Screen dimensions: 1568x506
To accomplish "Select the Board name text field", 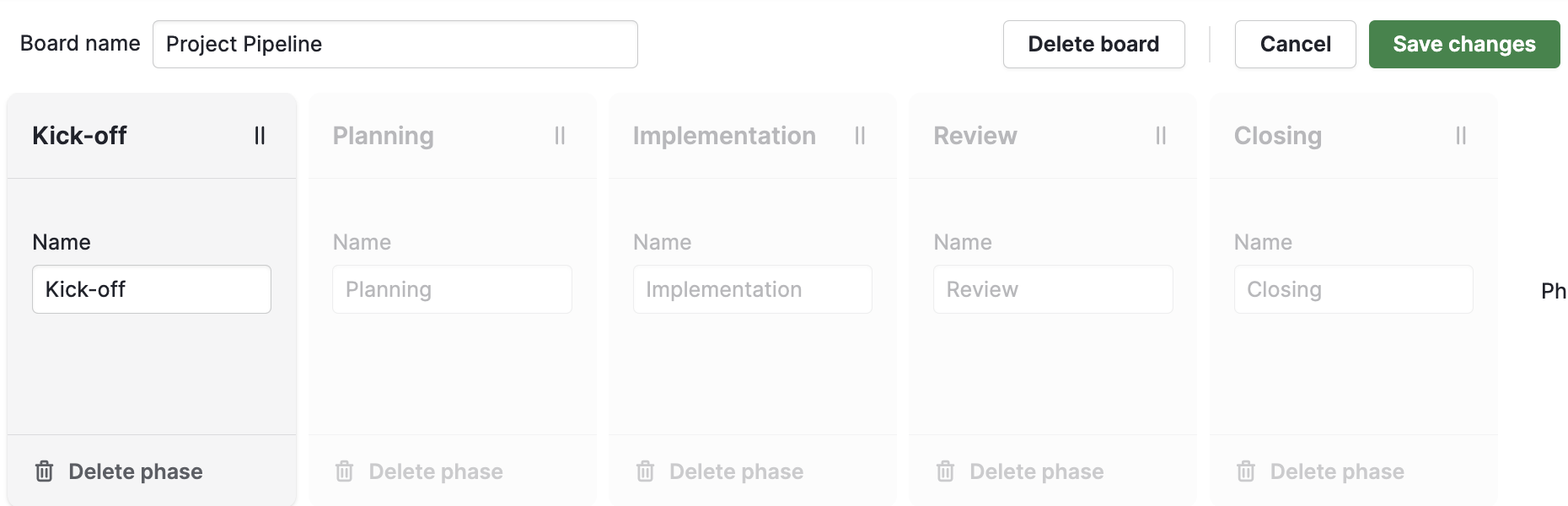I will 395,44.
